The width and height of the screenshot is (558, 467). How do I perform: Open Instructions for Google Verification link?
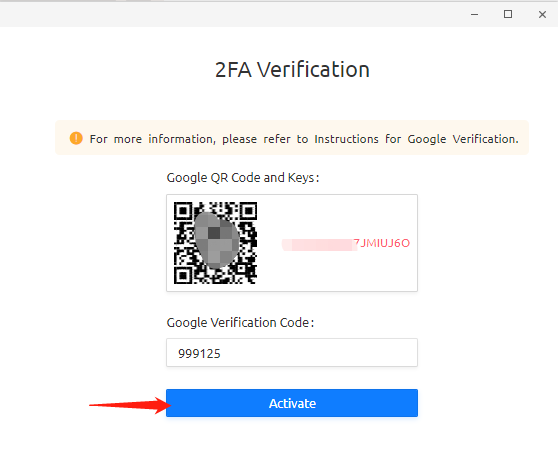[416, 139]
